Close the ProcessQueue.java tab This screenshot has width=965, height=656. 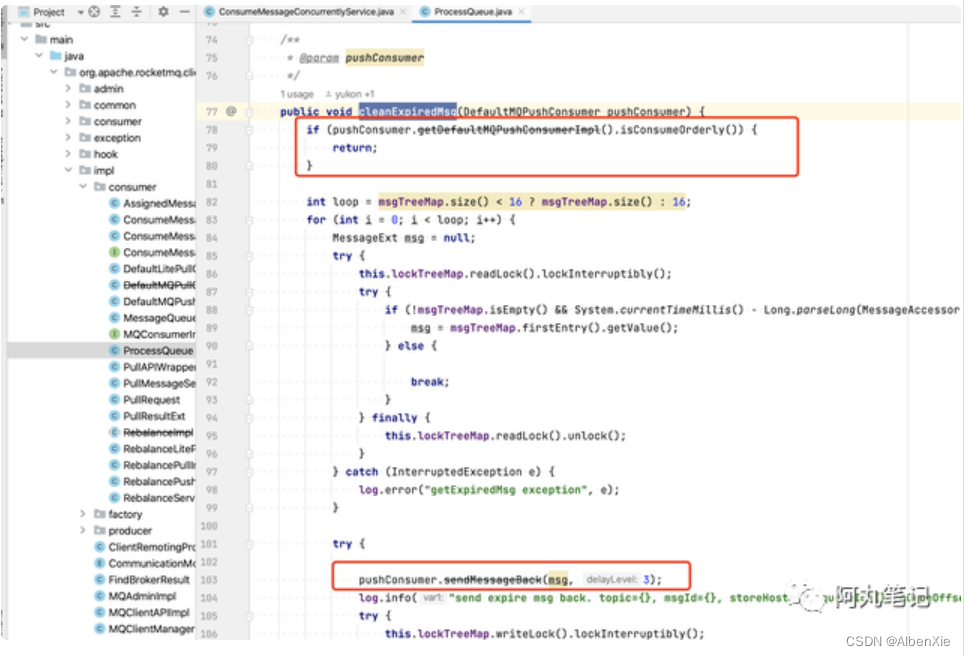tap(521, 12)
